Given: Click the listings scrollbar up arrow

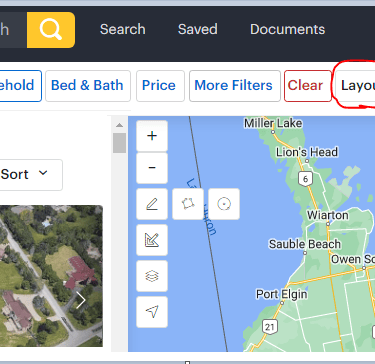Looking at the screenshot, I should click(x=119, y=125).
